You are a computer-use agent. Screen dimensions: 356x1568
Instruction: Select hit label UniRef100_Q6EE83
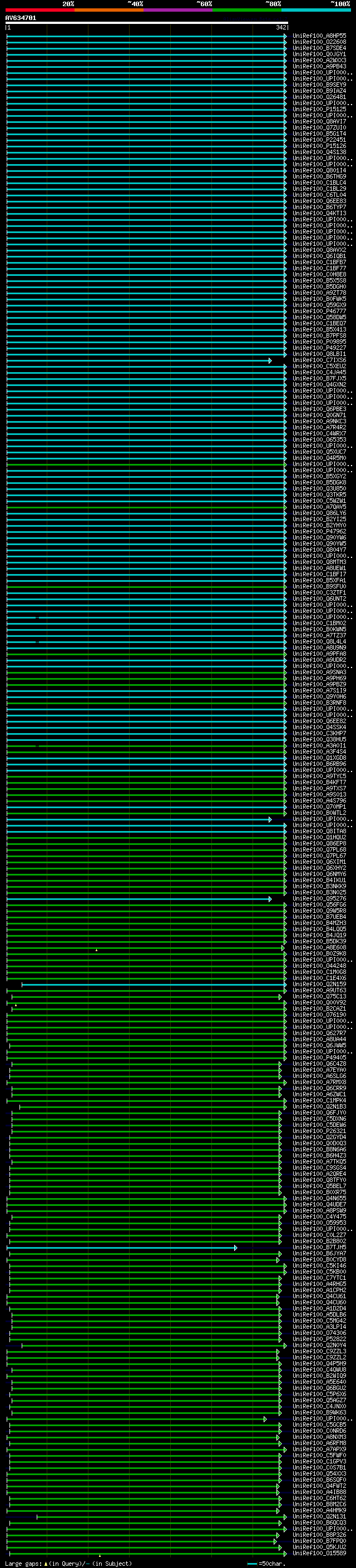319,201
